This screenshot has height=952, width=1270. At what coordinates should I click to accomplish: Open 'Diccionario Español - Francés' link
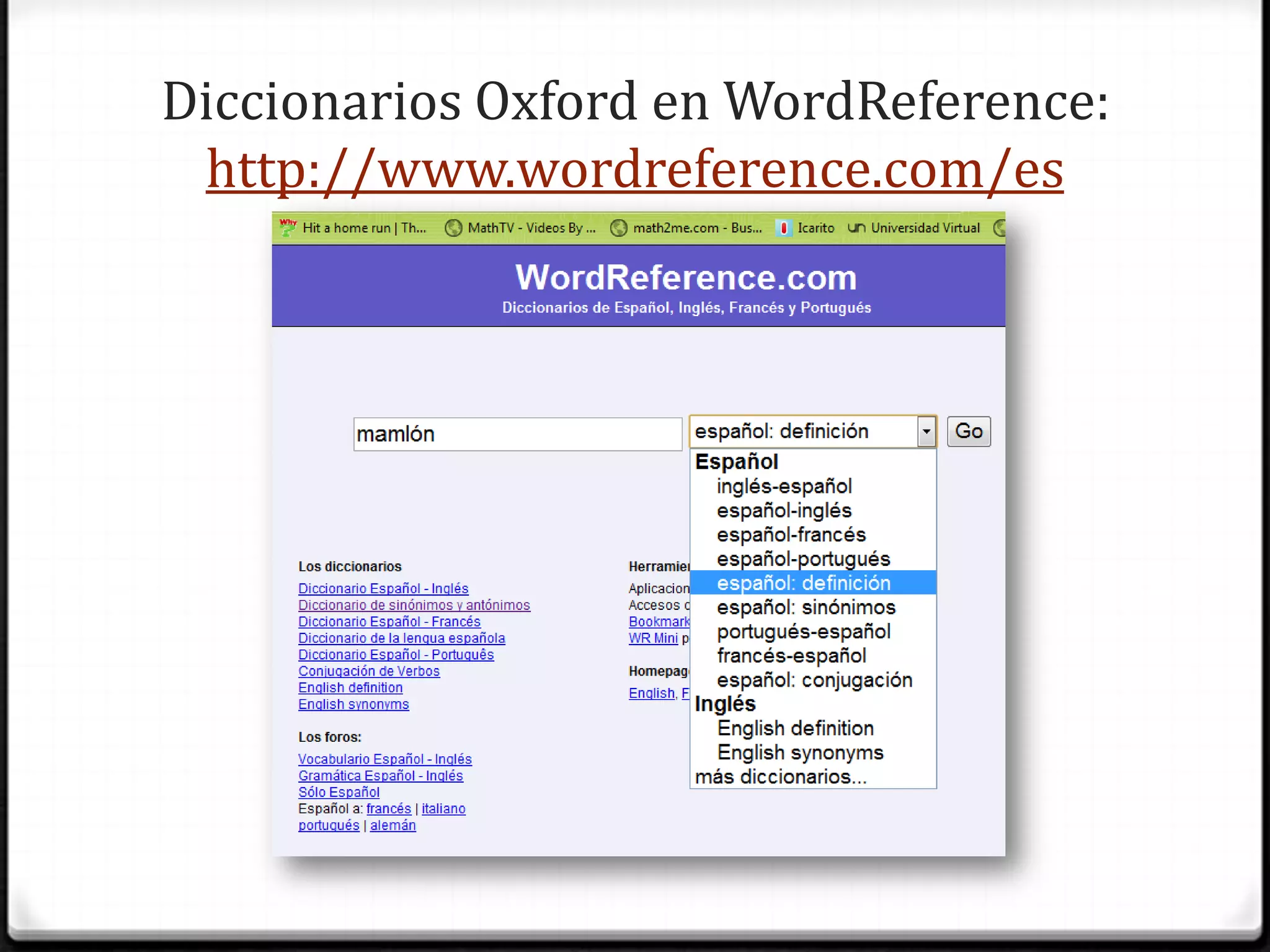tap(389, 622)
